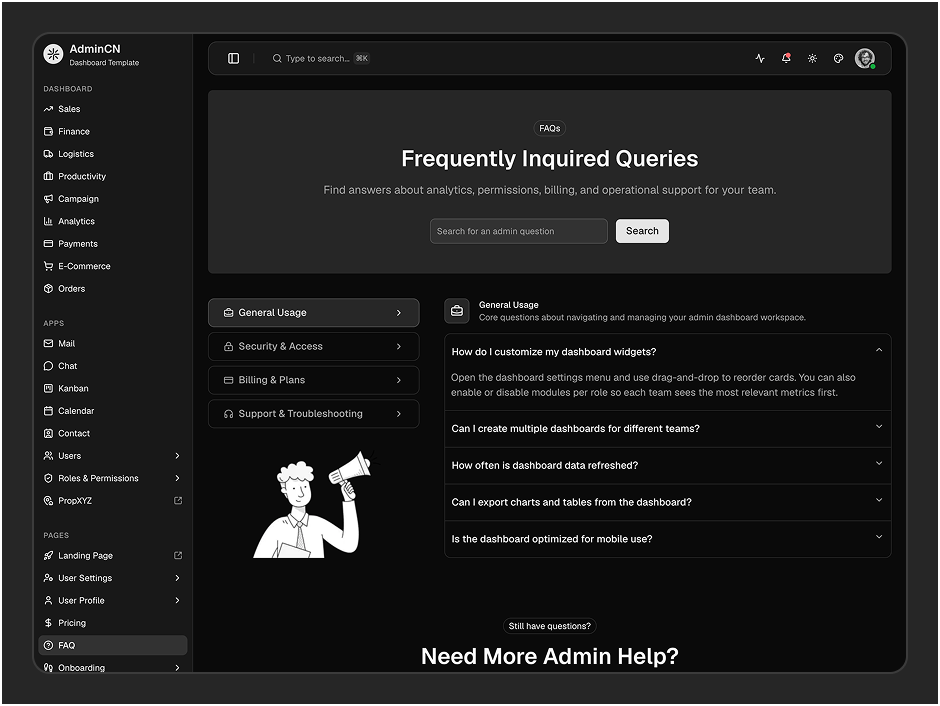Expand Onboarding submenu chevron
Screen dimensions: 940x706
tap(177, 668)
